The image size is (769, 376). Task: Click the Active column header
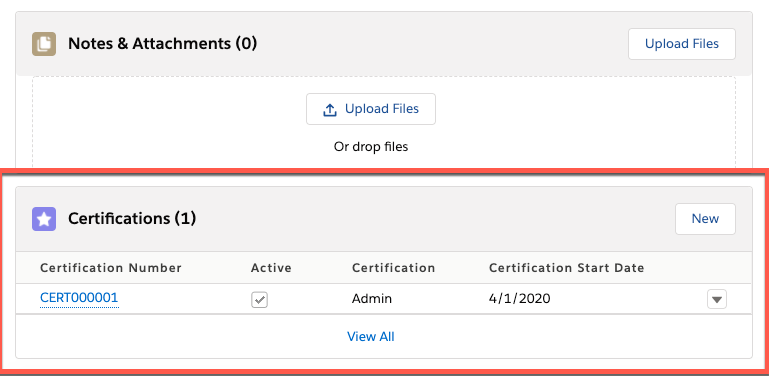click(x=271, y=268)
